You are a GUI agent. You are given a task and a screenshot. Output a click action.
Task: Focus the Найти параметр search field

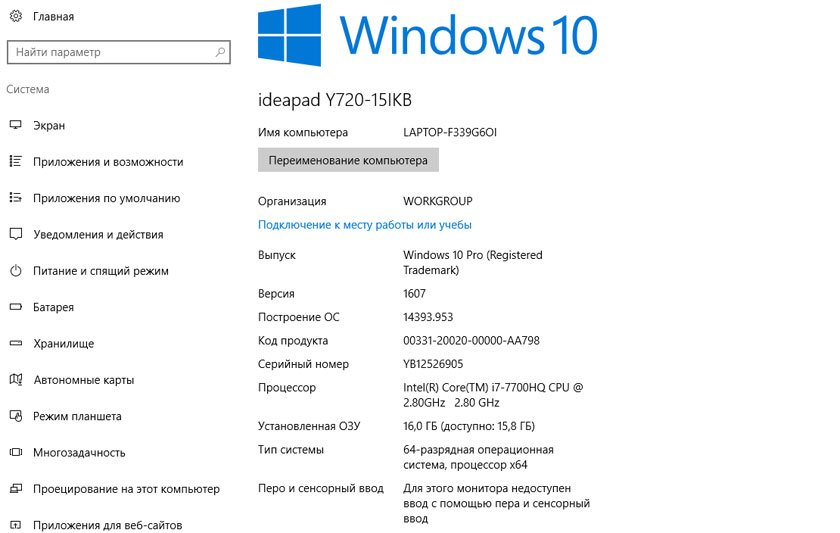pyautogui.click(x=119, y=52)
